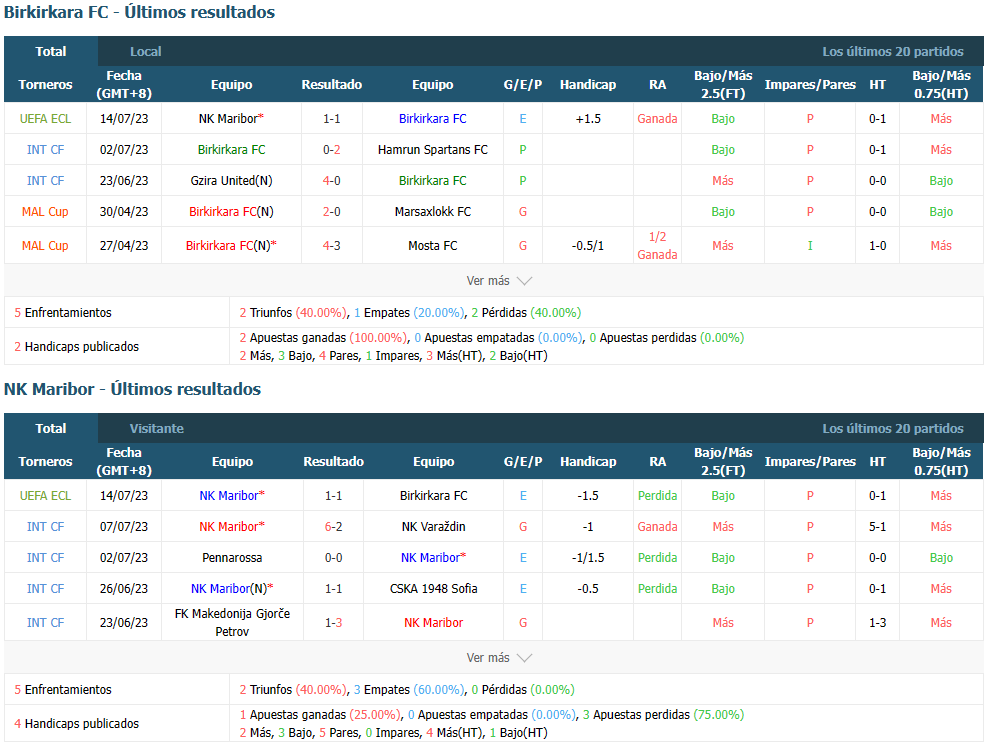Screen dimensions: 989x747
Task: Switch to Visitante tab for NK Maribor
Action: click(156, 428)
